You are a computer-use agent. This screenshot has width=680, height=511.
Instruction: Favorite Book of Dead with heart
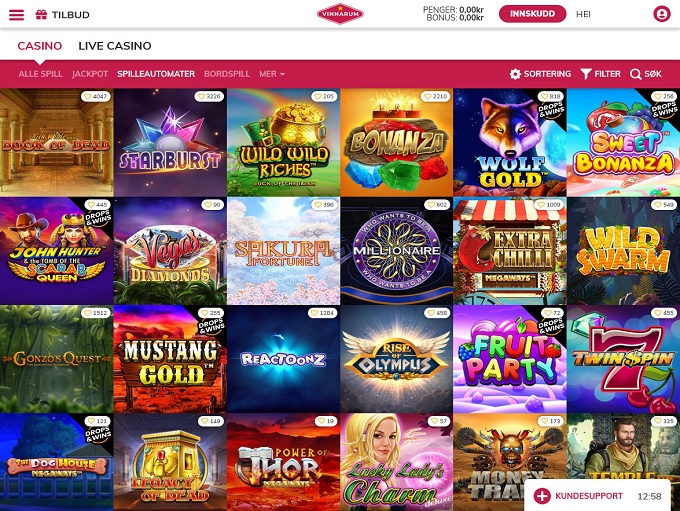pyautogui.click(x=88, y=96)
